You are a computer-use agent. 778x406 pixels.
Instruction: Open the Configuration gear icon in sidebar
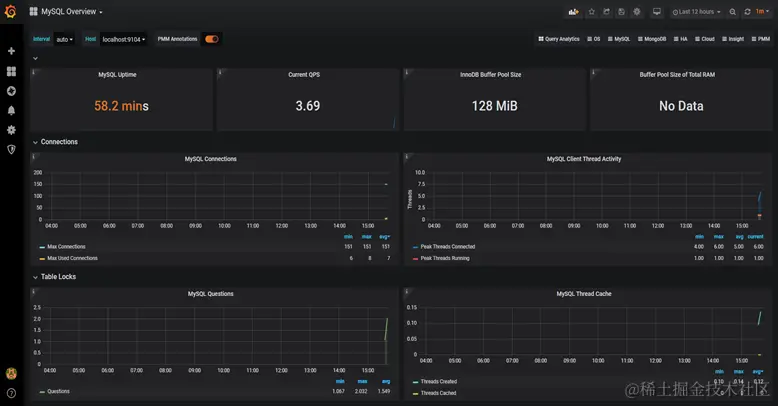11,130
